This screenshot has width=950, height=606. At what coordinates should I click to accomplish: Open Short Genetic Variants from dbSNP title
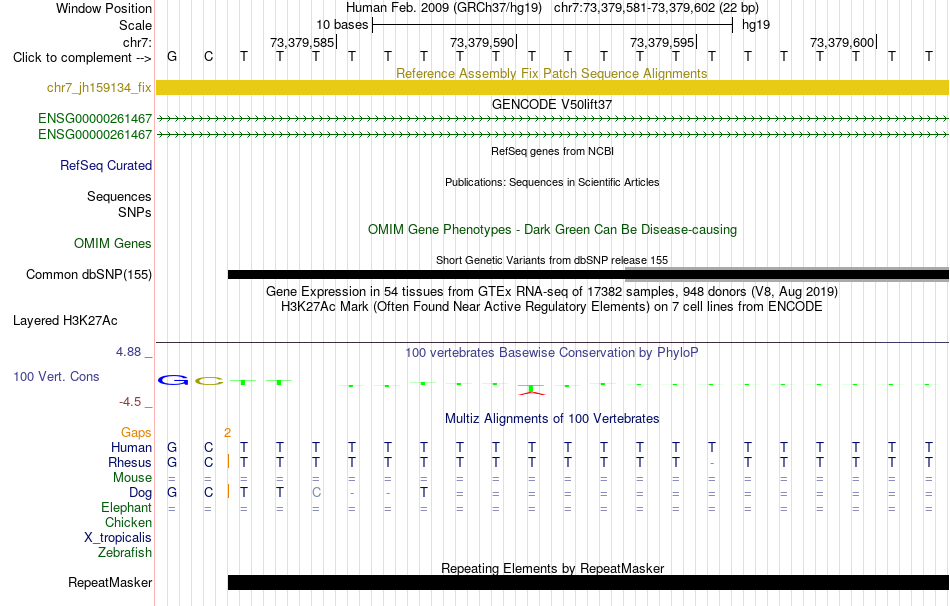pyautogui.click(x=551, y=261)
